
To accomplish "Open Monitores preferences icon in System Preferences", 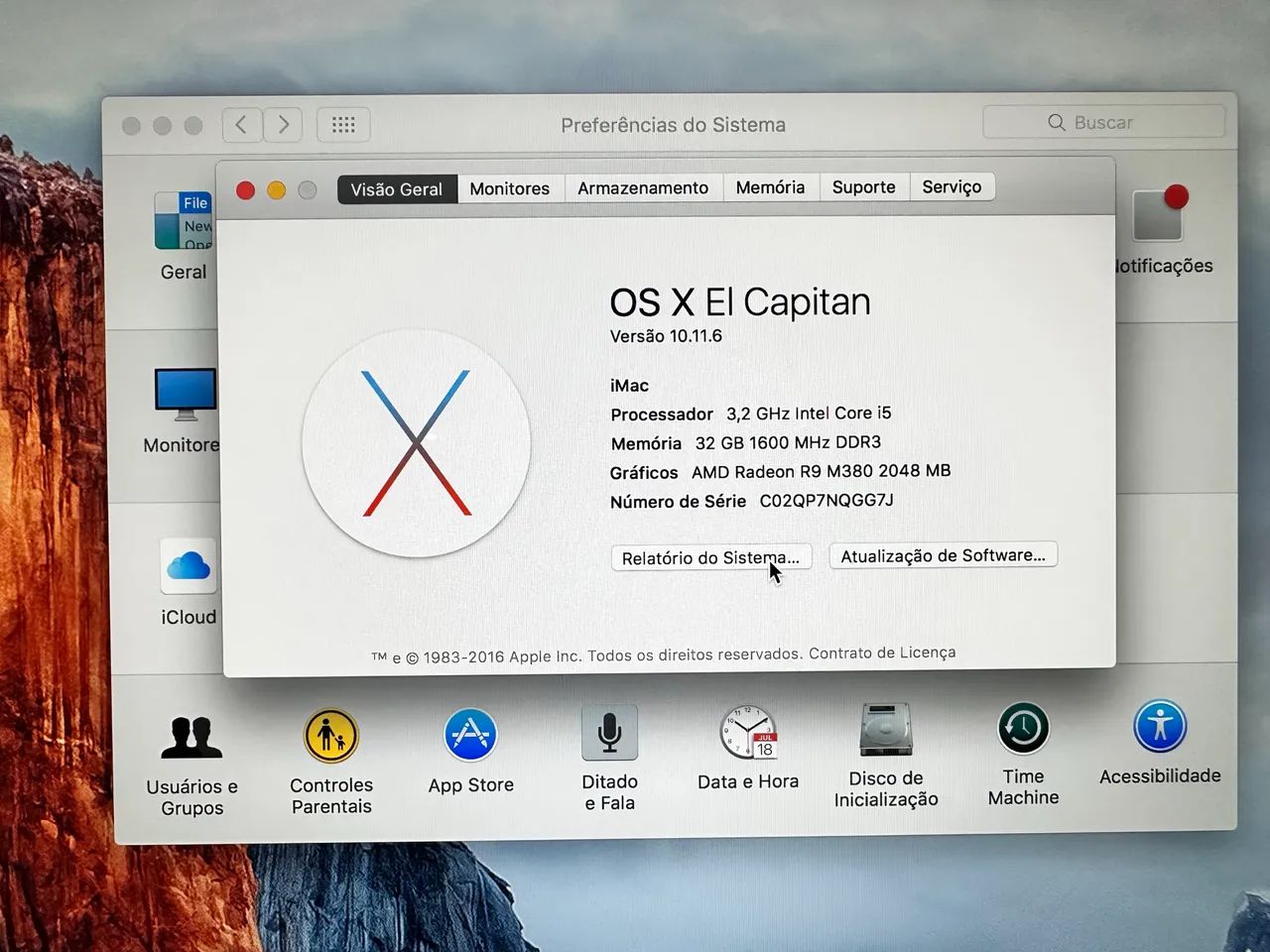I will [x=186, y=396].
